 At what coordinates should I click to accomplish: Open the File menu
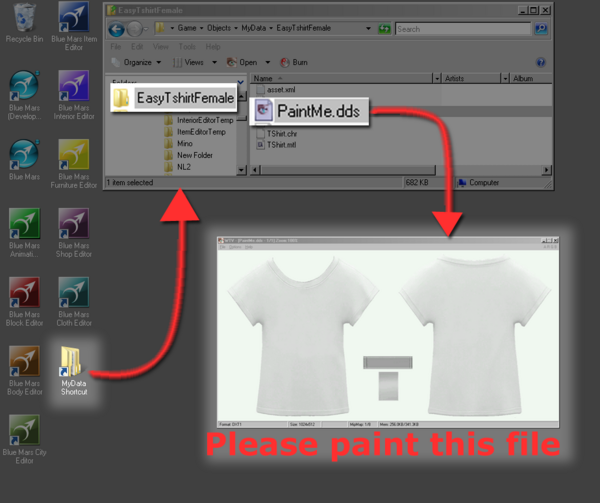click(x=116, y=47)
